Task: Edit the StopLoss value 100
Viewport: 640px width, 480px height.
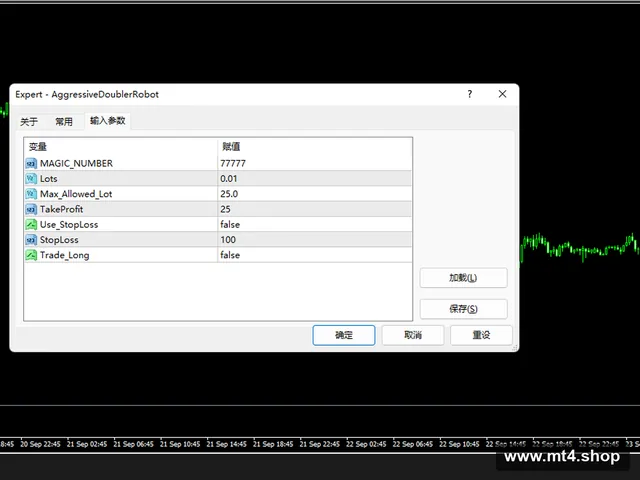Action: tap(315, 240)
